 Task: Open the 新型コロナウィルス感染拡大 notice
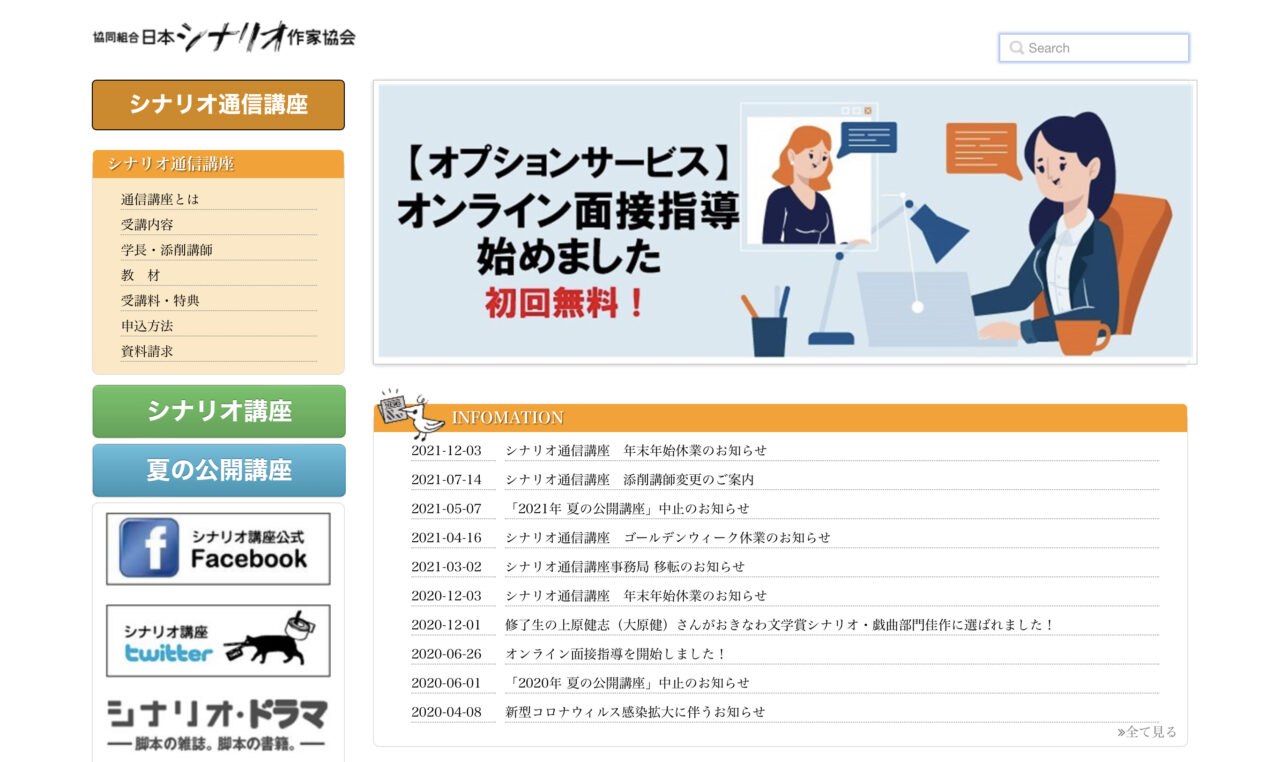[x=635, y=711]
